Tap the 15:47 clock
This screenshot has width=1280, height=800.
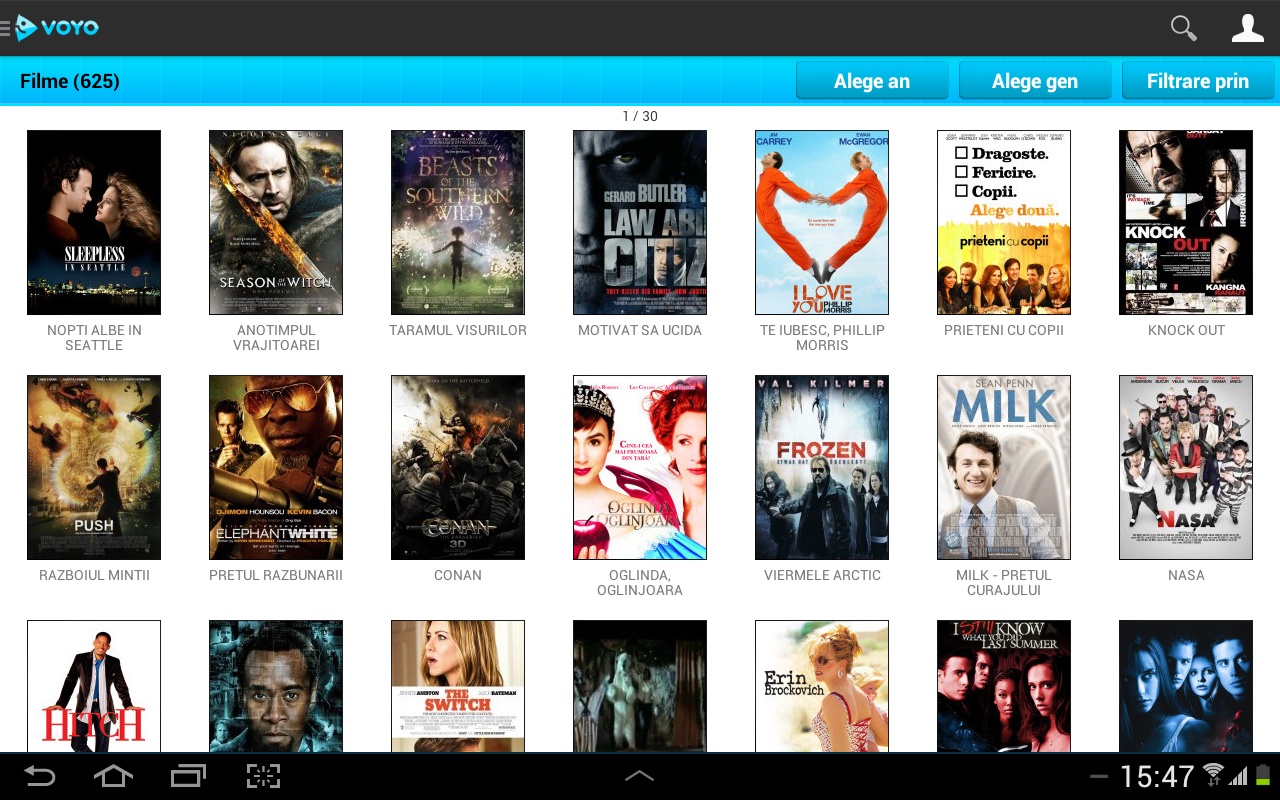point(1157,776)
